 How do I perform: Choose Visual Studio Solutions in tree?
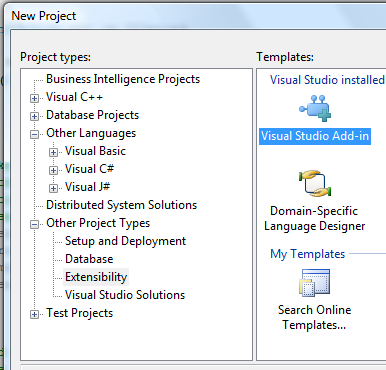pyautogui.click(x=125, y=295)
